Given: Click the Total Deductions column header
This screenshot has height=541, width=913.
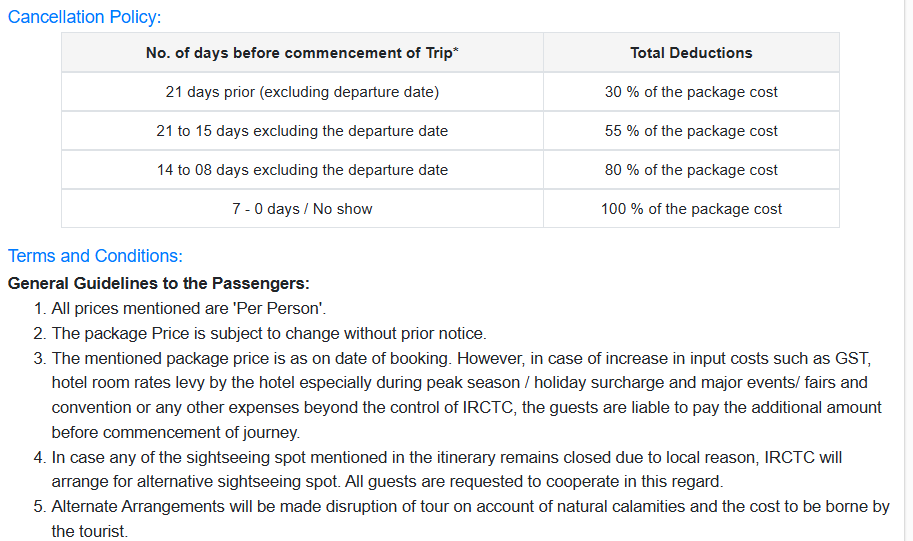Looking at the screenshot, I should [x=691, y=53].
